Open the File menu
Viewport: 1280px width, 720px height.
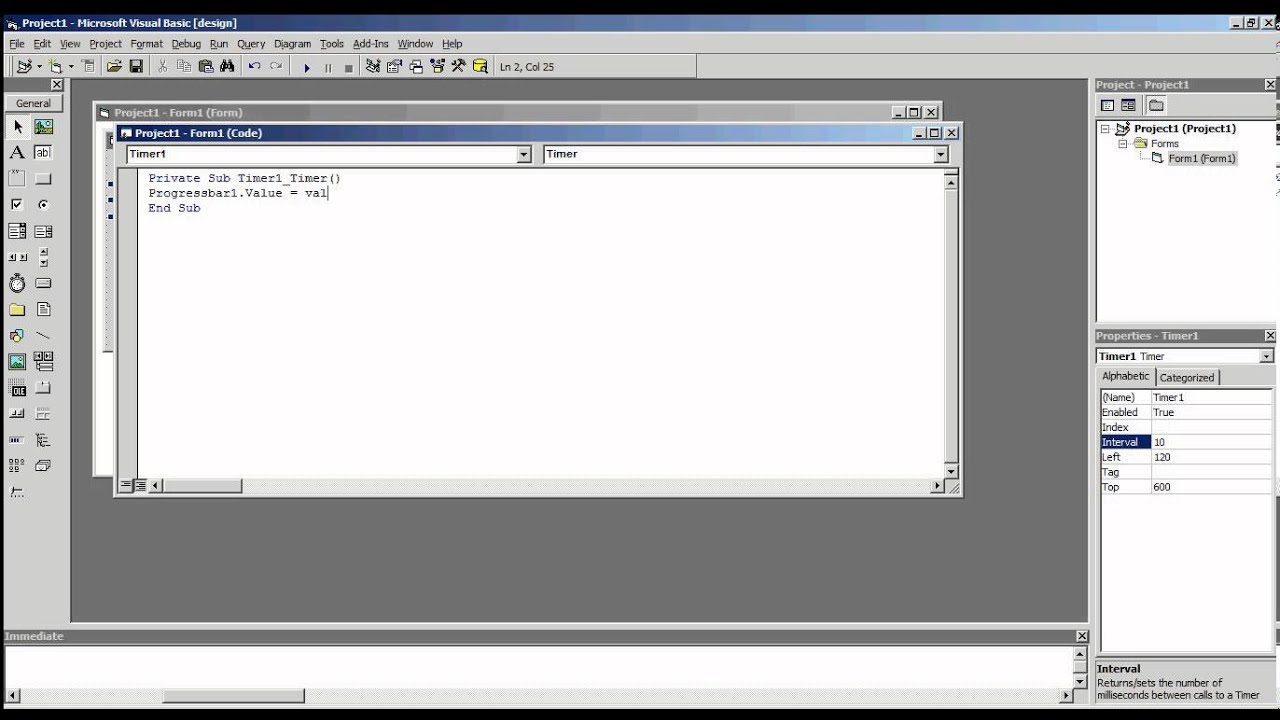point(17,44)
